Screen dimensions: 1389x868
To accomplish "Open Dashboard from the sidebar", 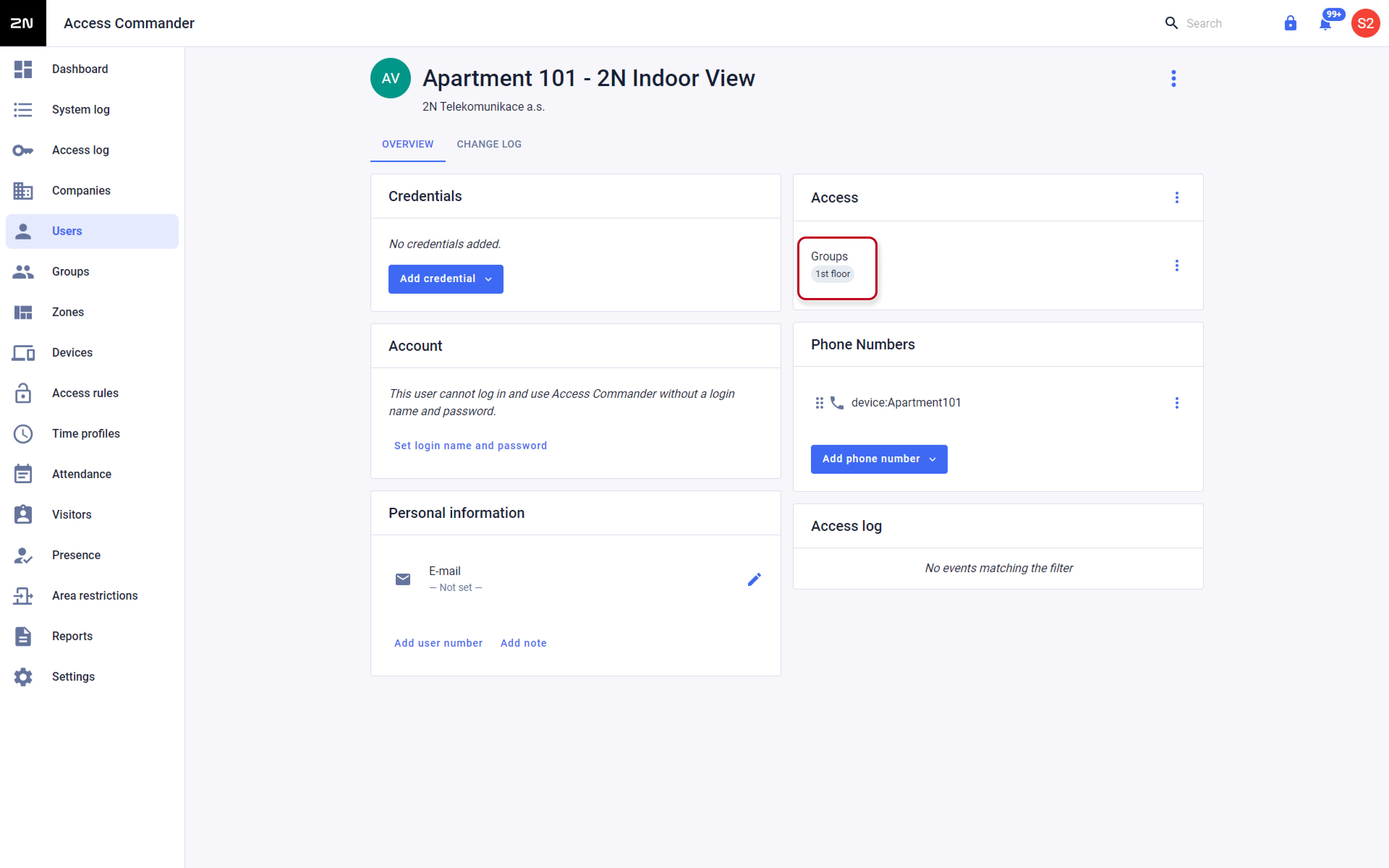I will tap(92, 69).
